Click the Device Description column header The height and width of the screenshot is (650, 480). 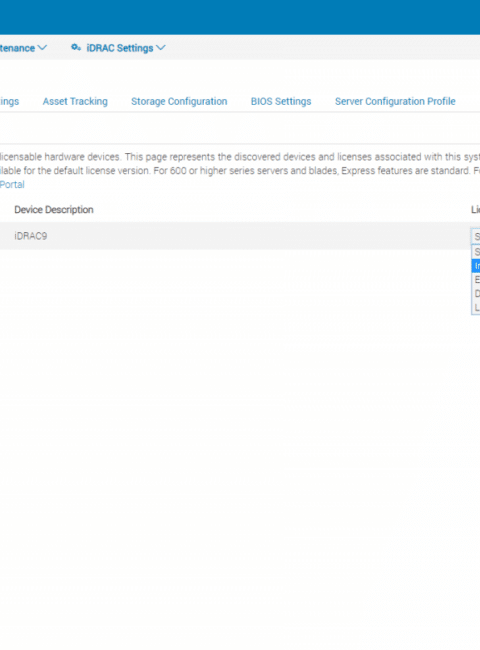(54, 210)
